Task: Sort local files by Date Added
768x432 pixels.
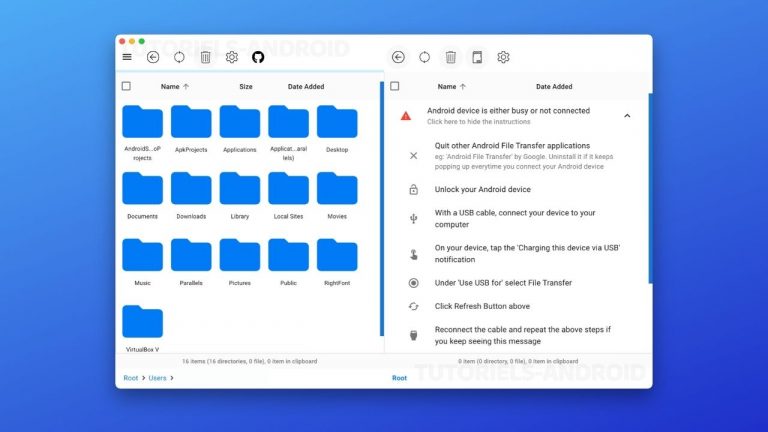Action: coord(306,87)
